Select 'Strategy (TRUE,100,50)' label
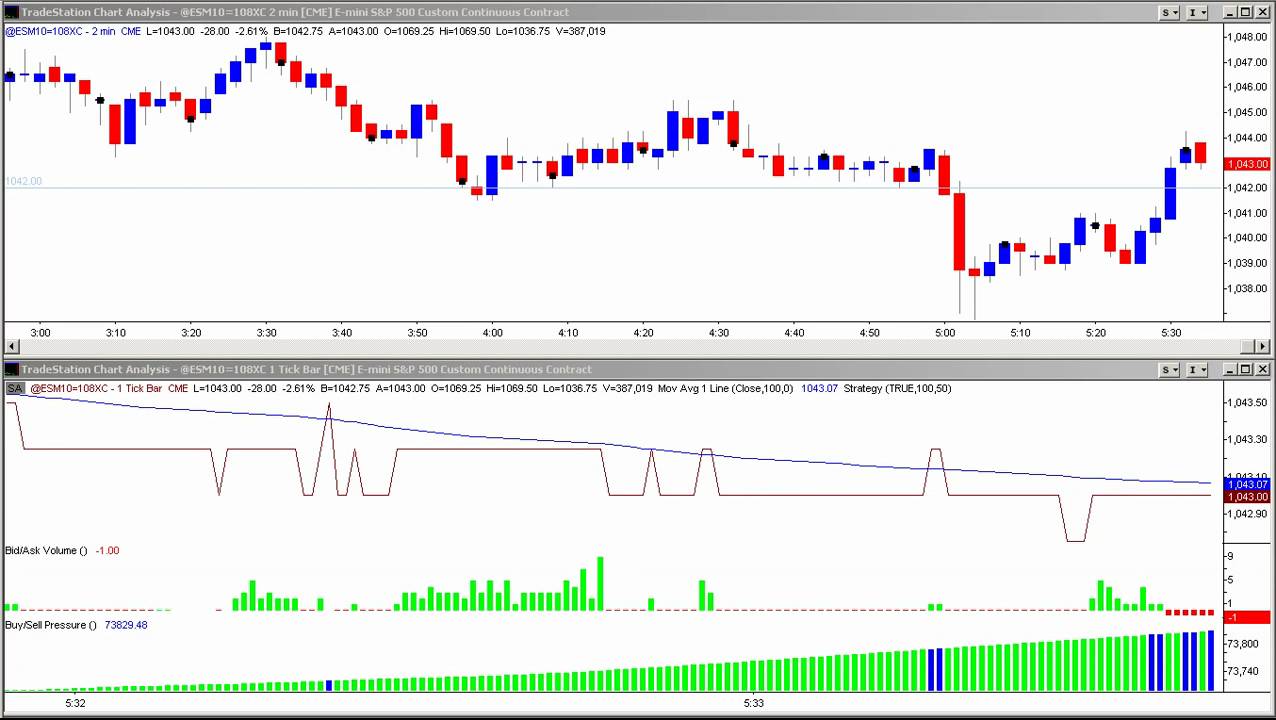Image resolution: width=1276 pixels, height=720 pixels. click(x=897, y=388)
